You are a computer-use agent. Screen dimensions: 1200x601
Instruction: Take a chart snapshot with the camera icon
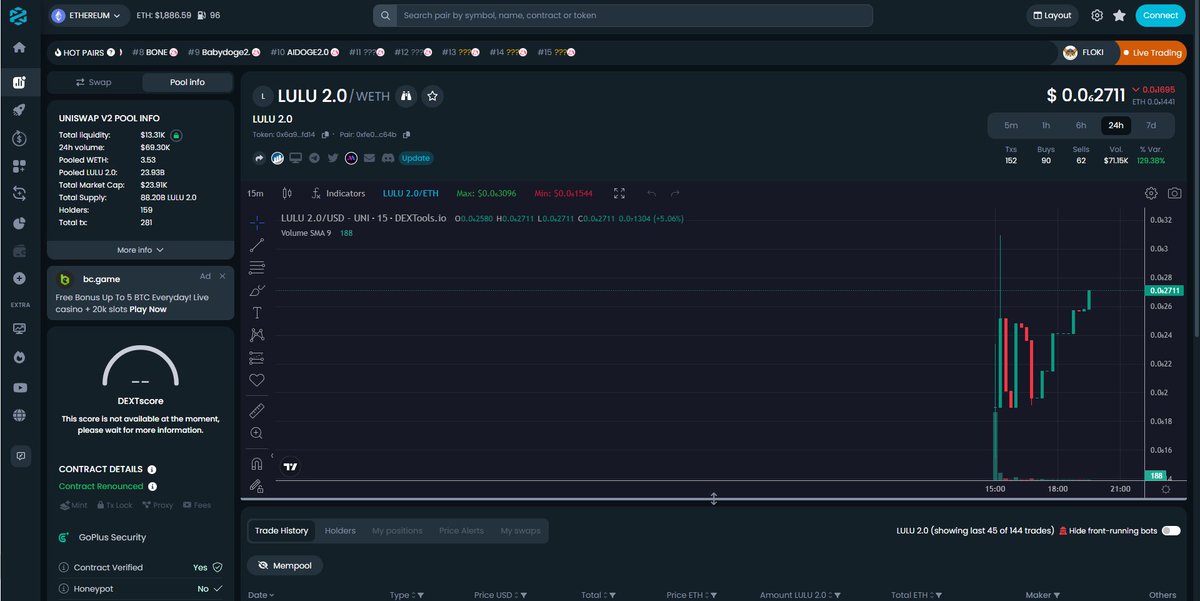(x=1174, y=193)
